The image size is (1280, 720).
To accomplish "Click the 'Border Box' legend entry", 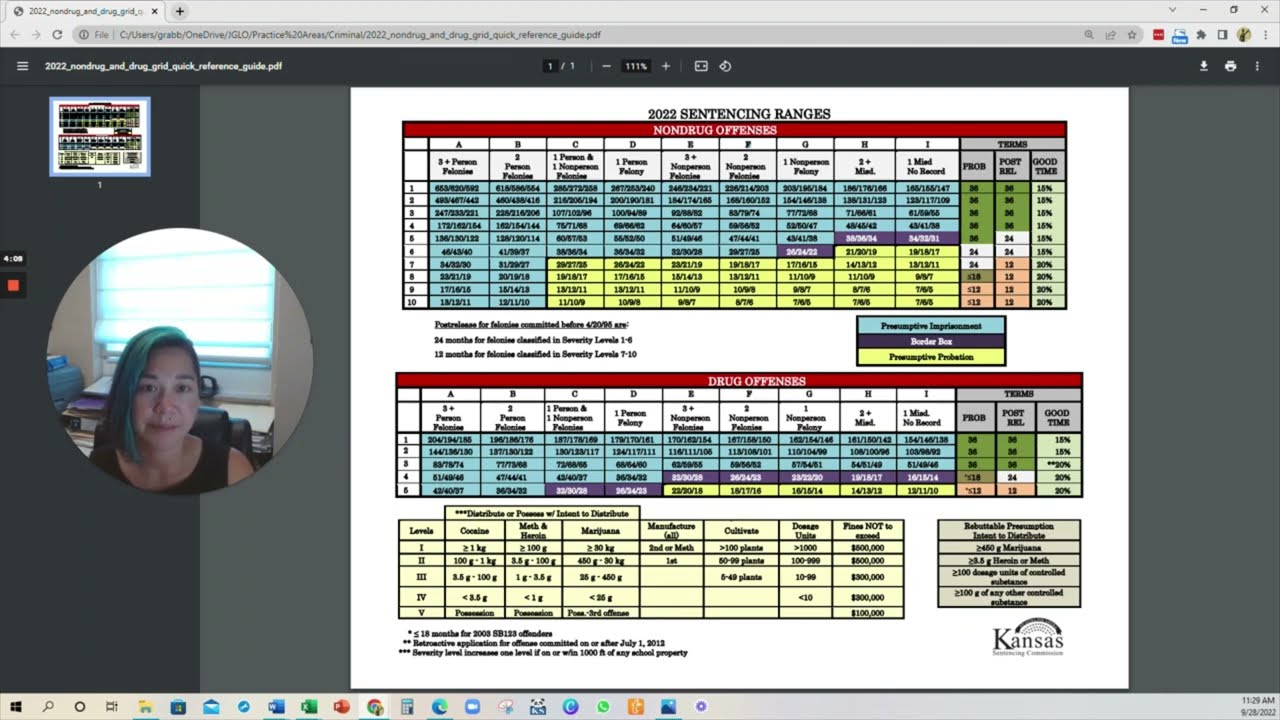I will 931,341.
